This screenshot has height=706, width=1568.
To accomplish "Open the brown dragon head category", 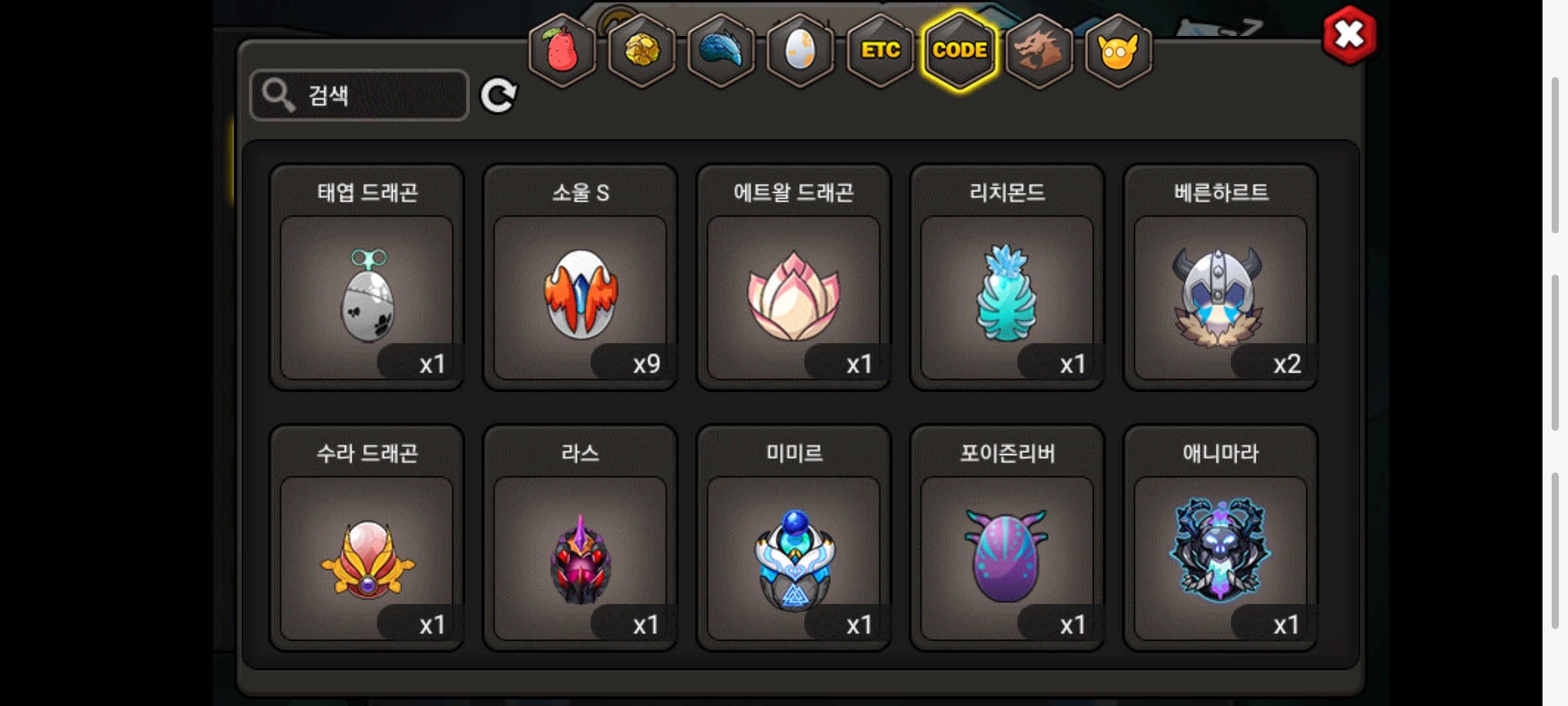I will click(x=1039, y=50).
